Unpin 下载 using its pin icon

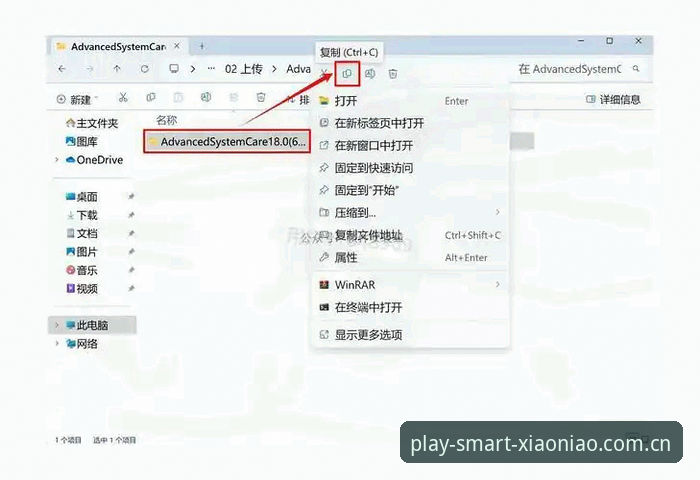pos(131,215)
